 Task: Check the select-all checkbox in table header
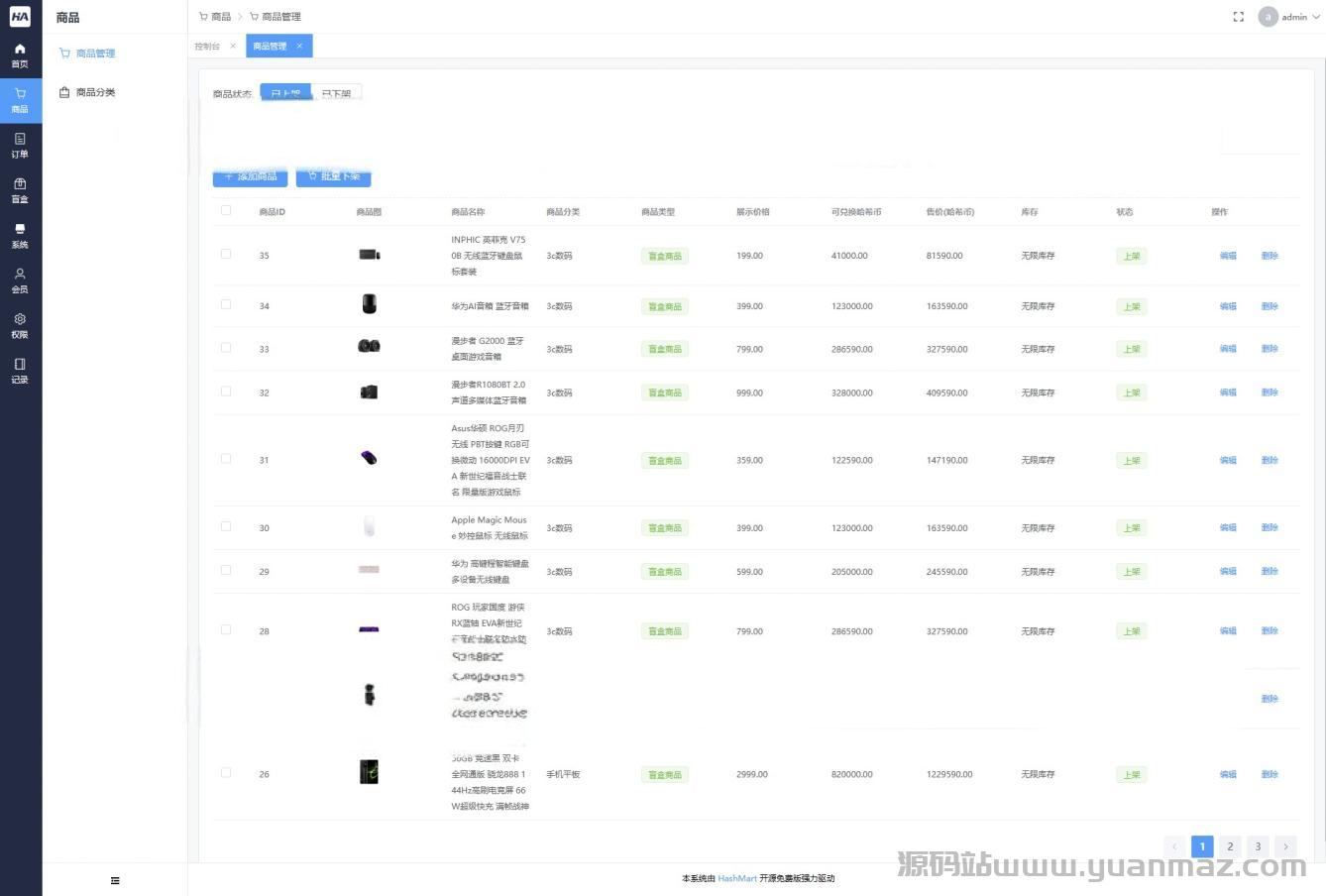226,210
